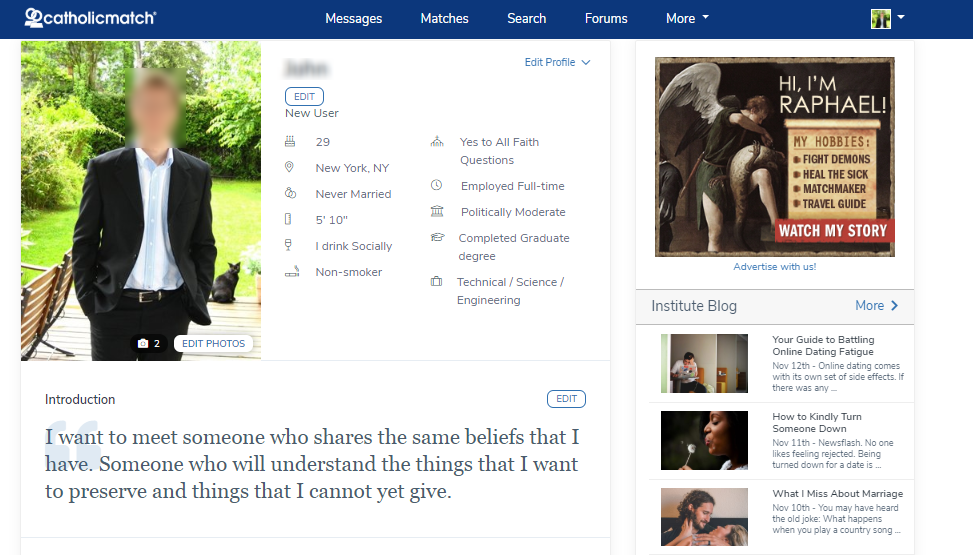Click the graduation cap education icon

point(436,238)
